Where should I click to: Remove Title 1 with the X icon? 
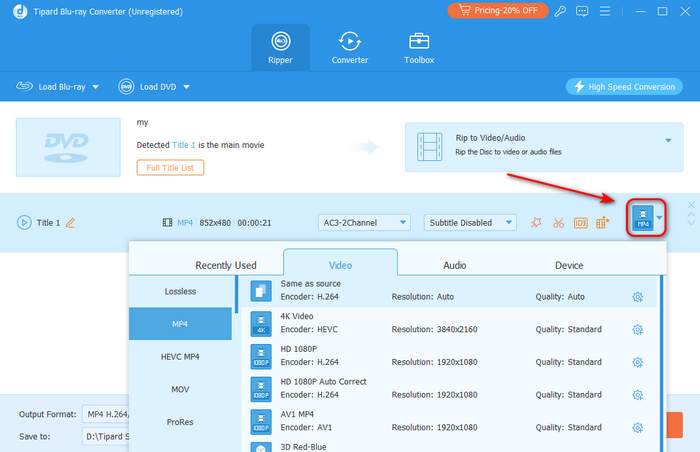click(691, 205)
